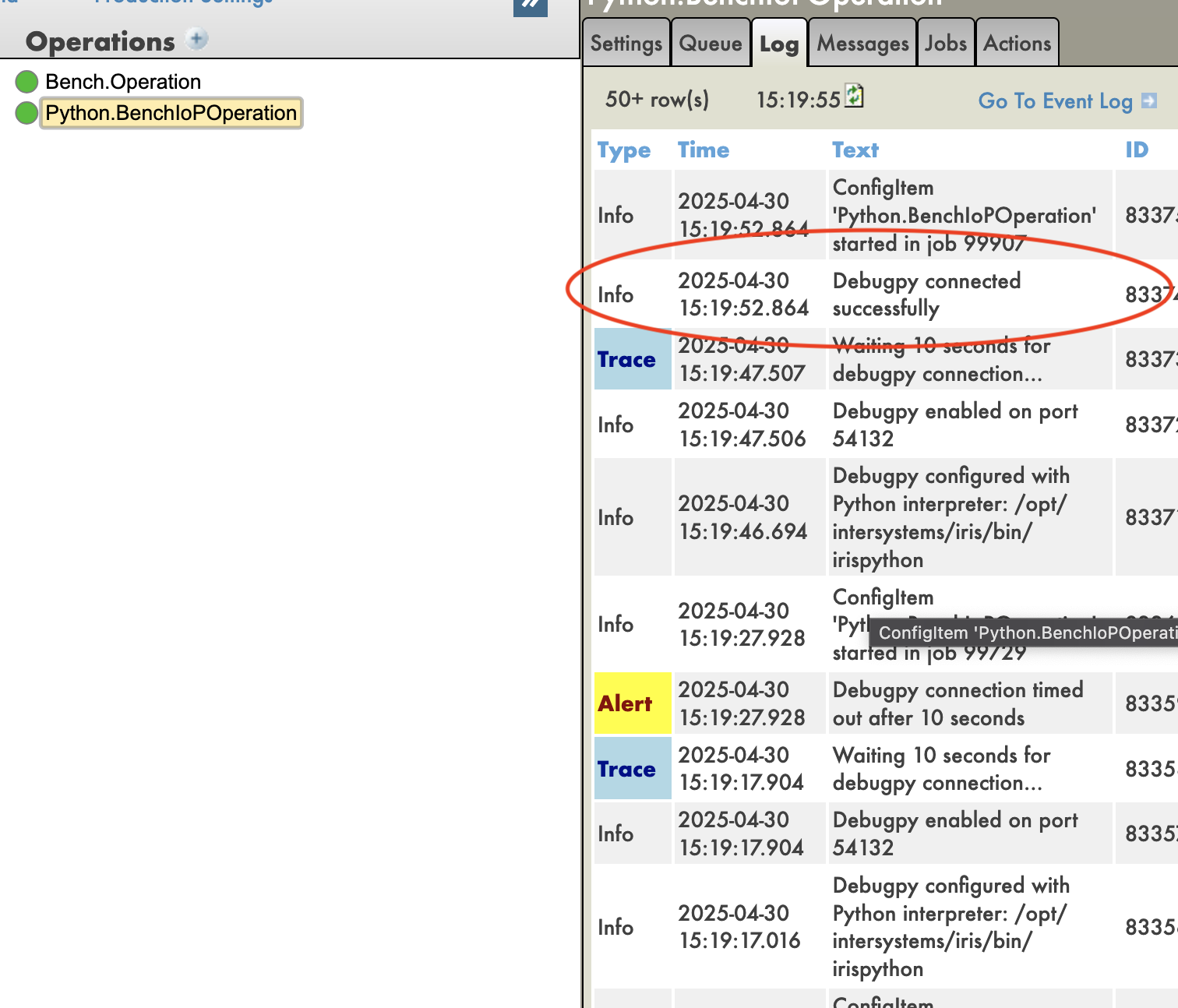
Task: Click the Operations section heading
Action: (101, 41)
